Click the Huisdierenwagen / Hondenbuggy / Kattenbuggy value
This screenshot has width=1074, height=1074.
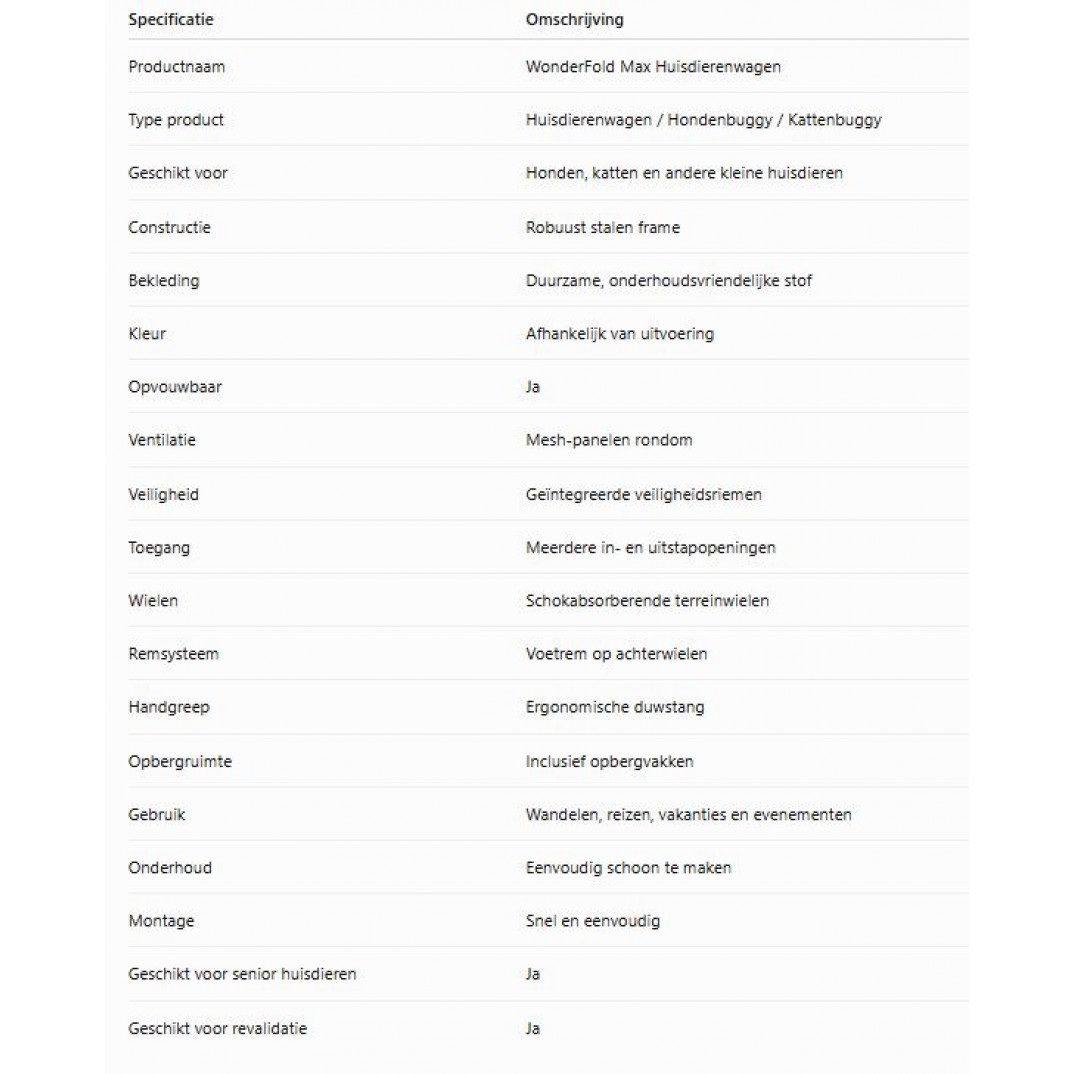(x=703, y=120)
